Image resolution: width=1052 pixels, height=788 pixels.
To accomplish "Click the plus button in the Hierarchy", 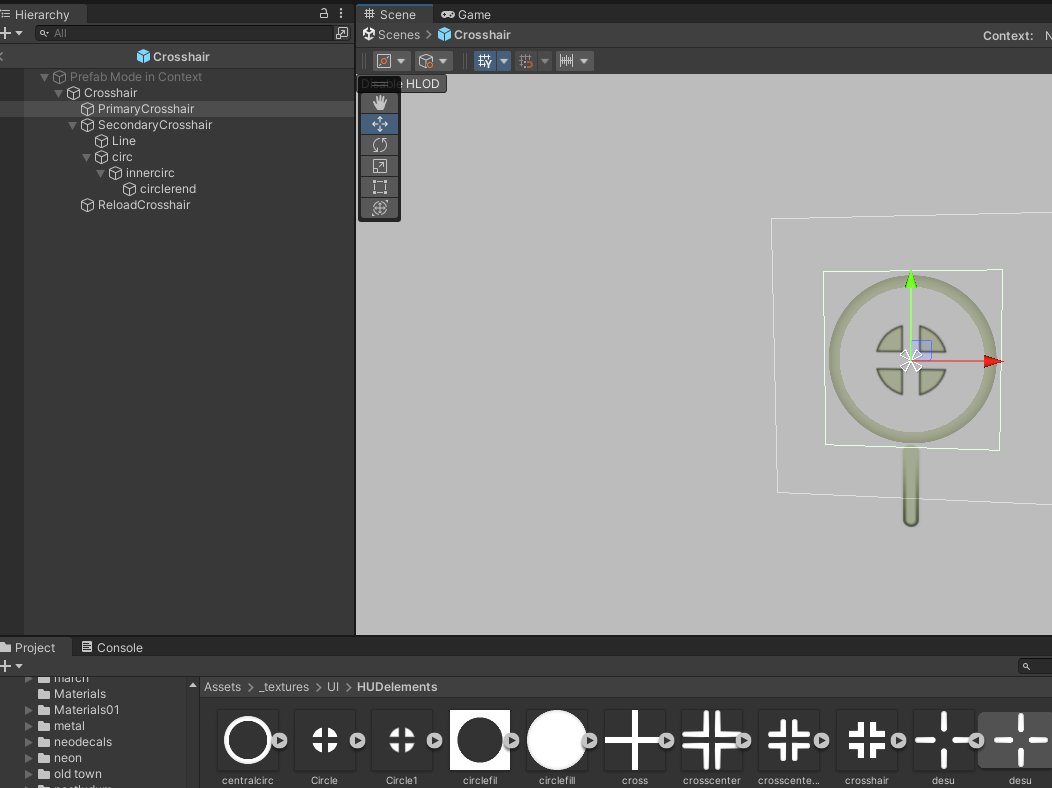I will [x=5, y=33].
